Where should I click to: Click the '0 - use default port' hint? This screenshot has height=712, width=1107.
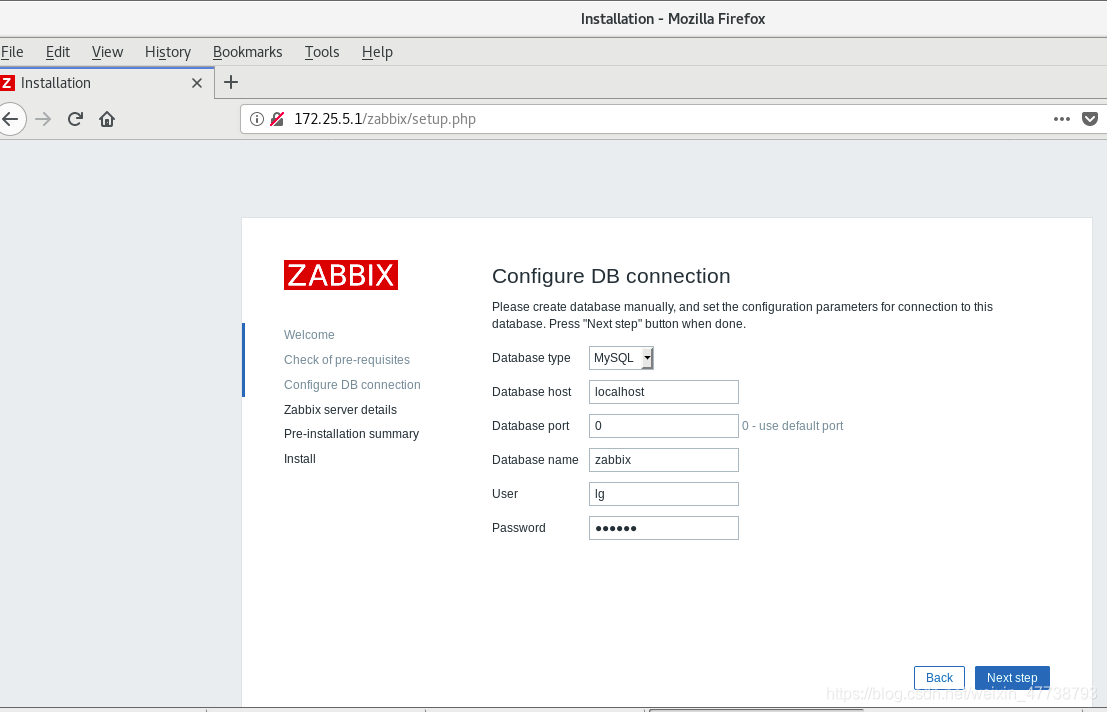click(792, 426)
